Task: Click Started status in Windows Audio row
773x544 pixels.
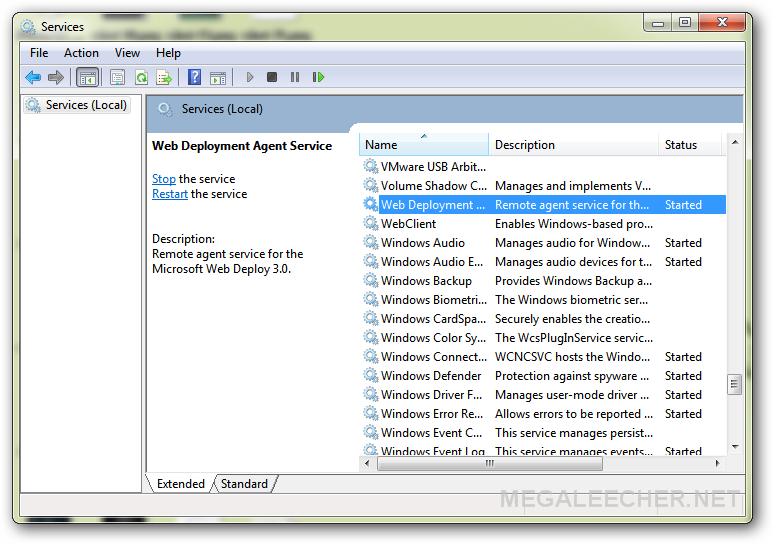Action: coord(683,243)
